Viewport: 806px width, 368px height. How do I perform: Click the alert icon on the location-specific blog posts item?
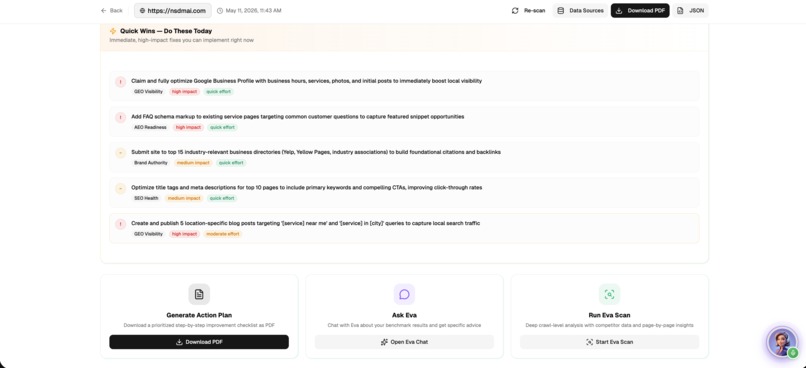(x=120, y=224)
